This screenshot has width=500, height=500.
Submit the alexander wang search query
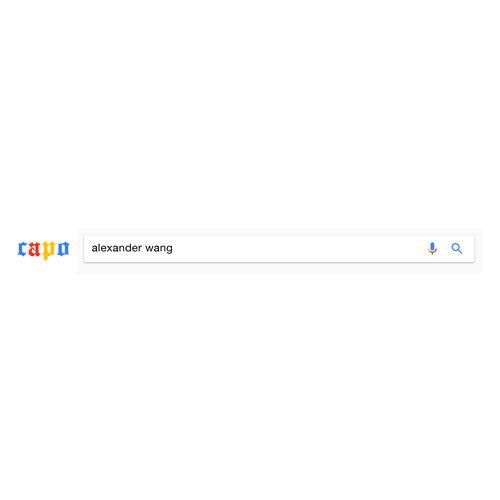click(x=457, y=248)
